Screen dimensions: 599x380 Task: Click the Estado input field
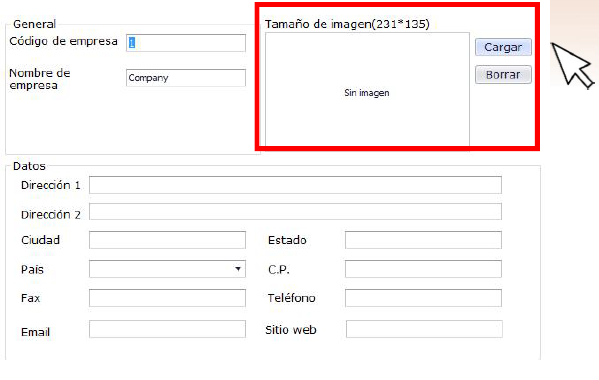423,240
